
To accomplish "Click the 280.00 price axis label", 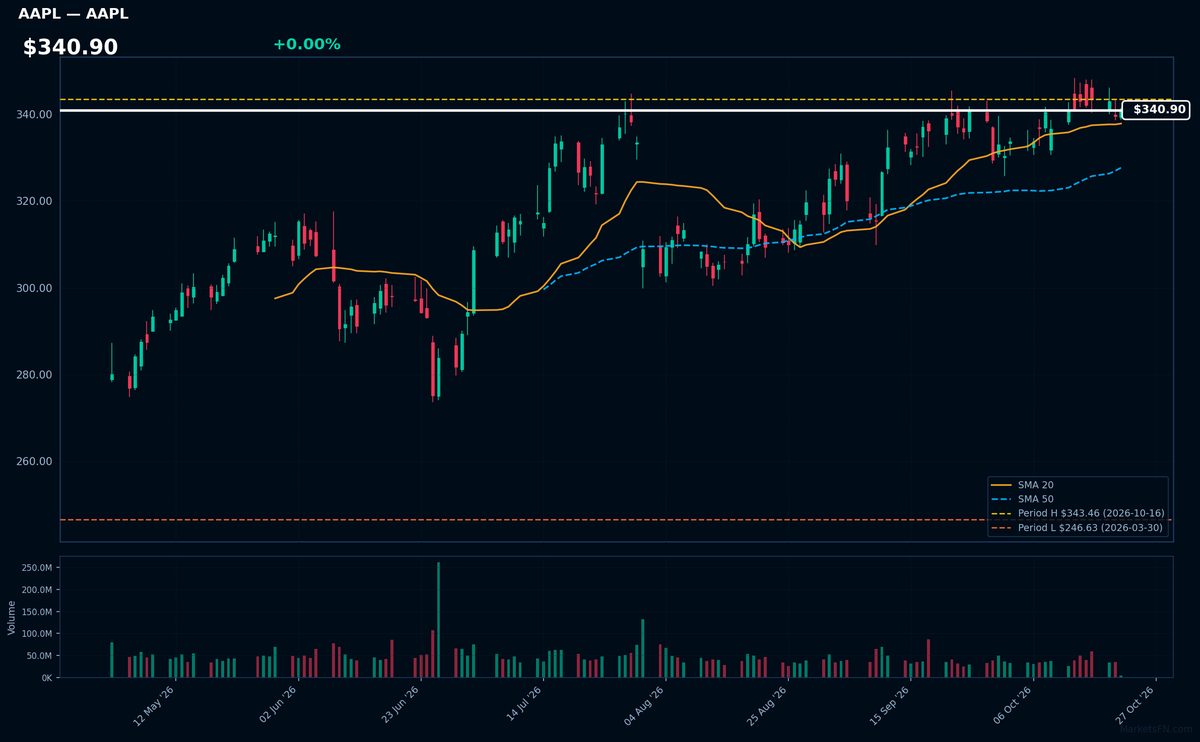I will click(x=35, y=375).
